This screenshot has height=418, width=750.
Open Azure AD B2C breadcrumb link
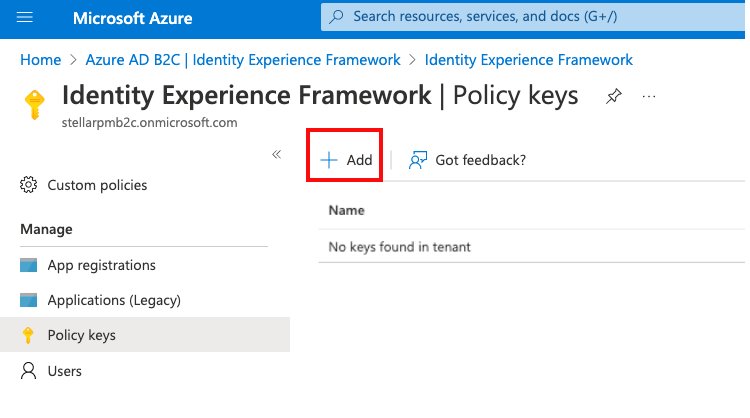246,60
